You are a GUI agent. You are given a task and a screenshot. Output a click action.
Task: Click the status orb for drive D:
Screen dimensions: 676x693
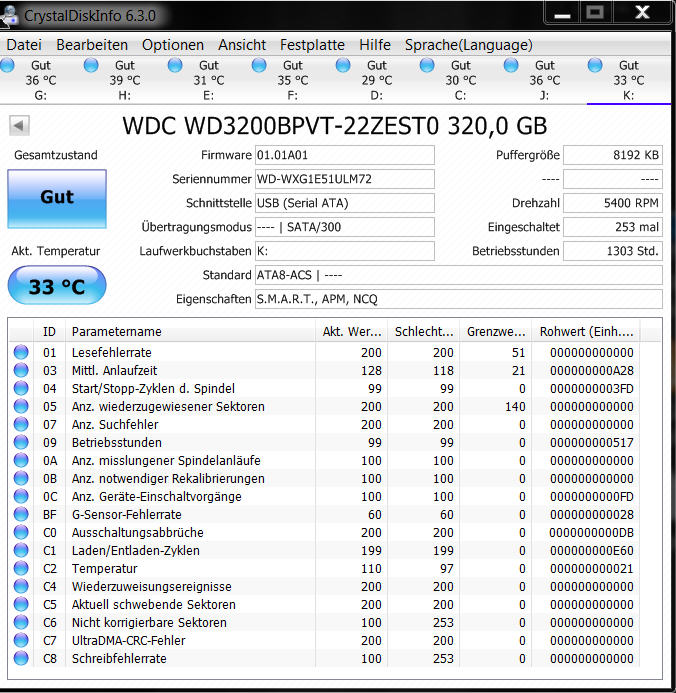[343, 65]
